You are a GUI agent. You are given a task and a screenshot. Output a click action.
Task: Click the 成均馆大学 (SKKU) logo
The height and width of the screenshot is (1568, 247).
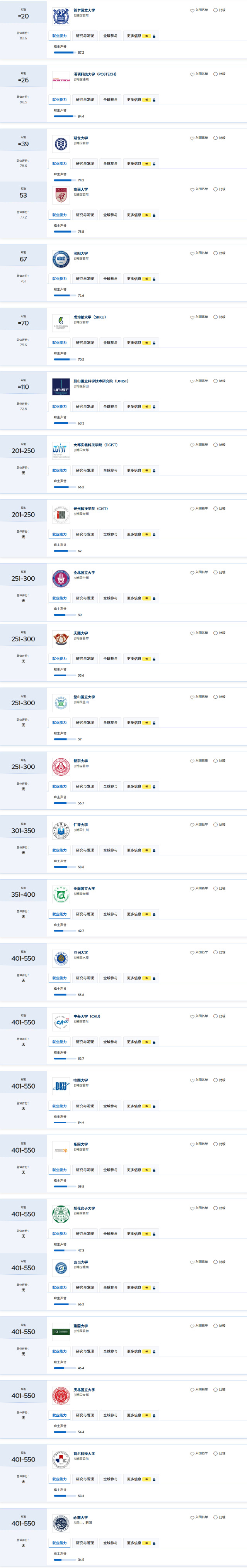click(x=60, y=323)
